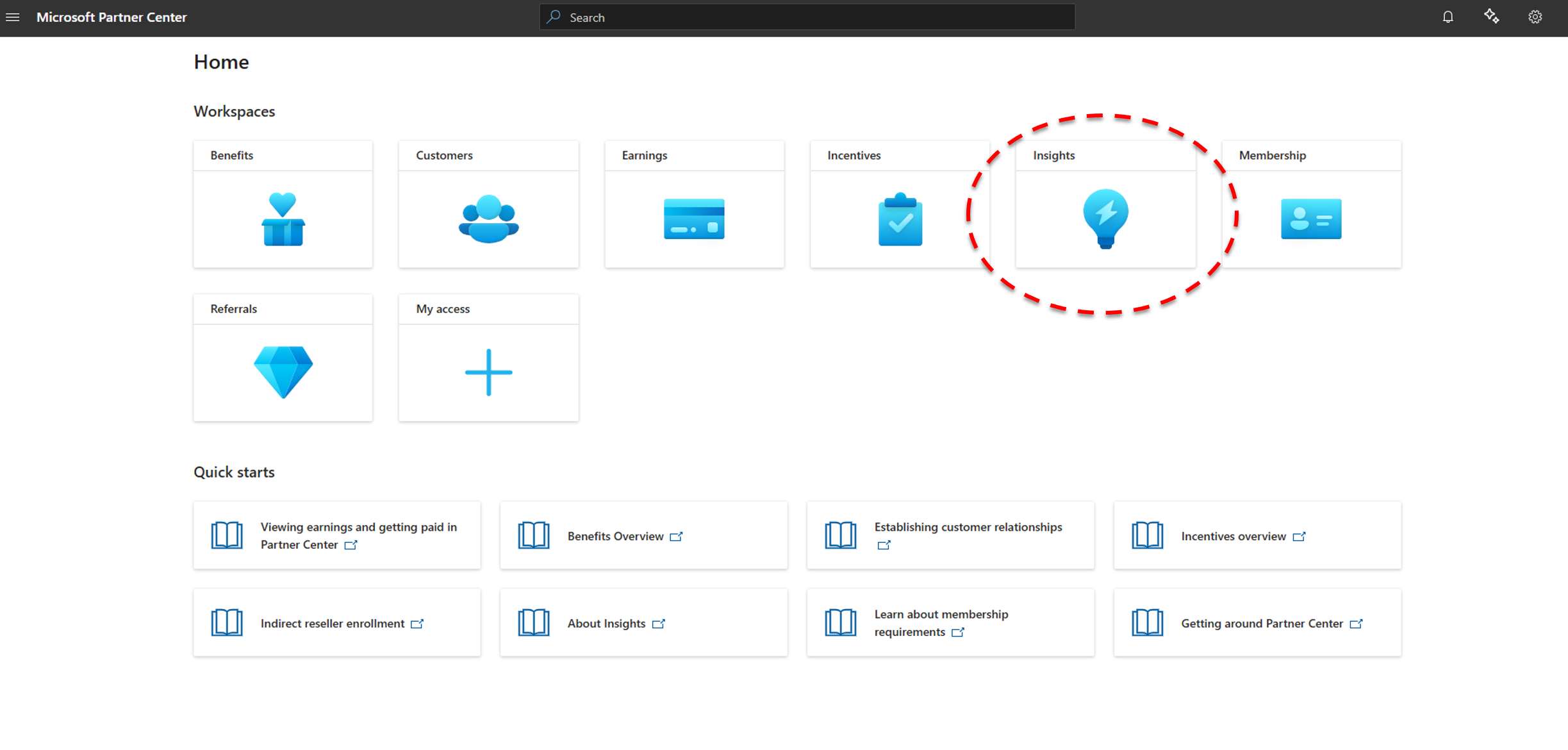Select the Membership workspace title
The width and height of the screenshot is (1568, 750).
[x=1272, y=155]
